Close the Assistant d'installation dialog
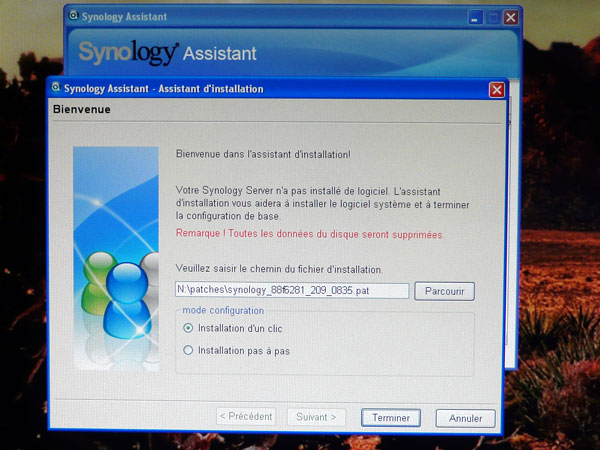The height and width of the screenshot is (450, 600). (497, 90)
